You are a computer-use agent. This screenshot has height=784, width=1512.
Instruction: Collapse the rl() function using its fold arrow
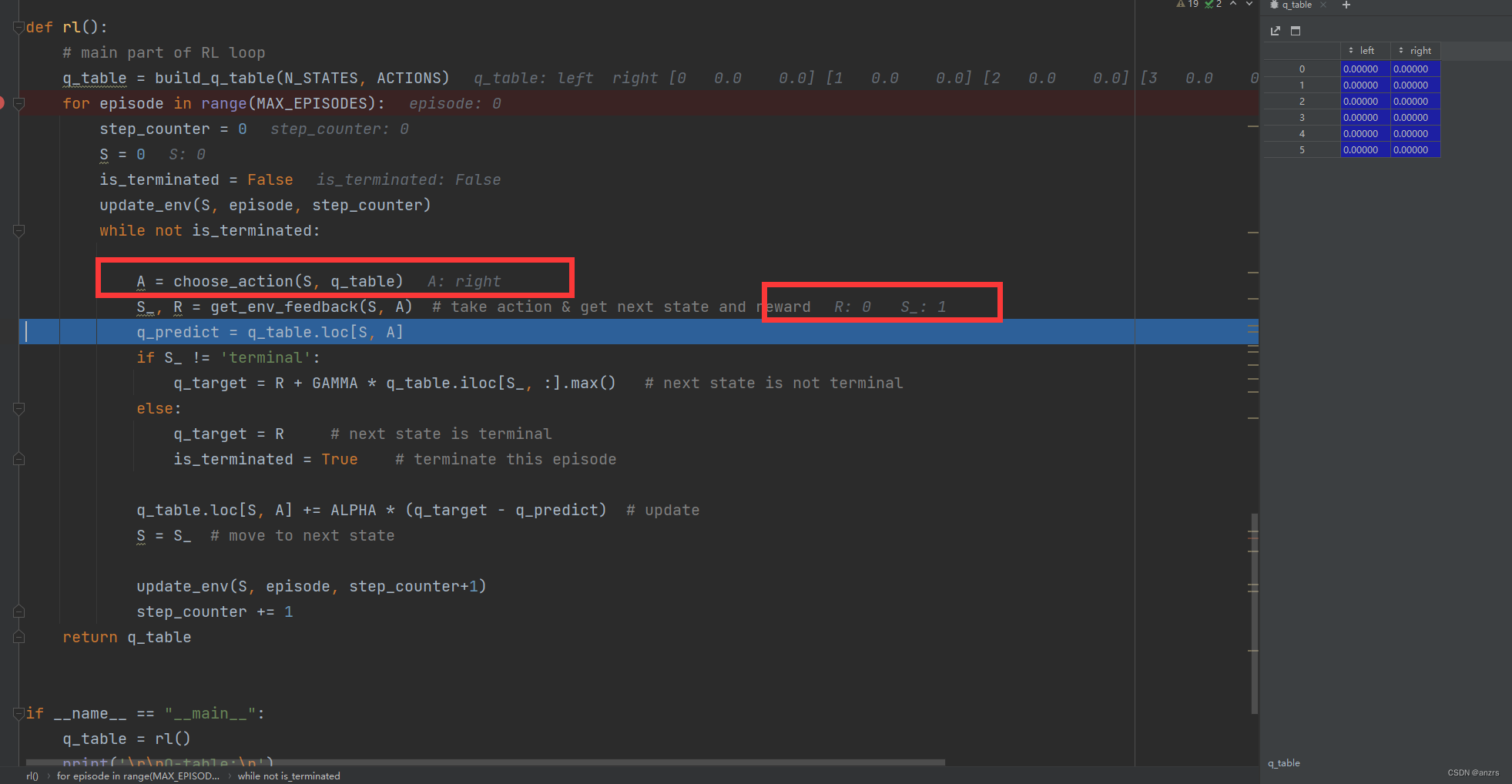point(17,26)
